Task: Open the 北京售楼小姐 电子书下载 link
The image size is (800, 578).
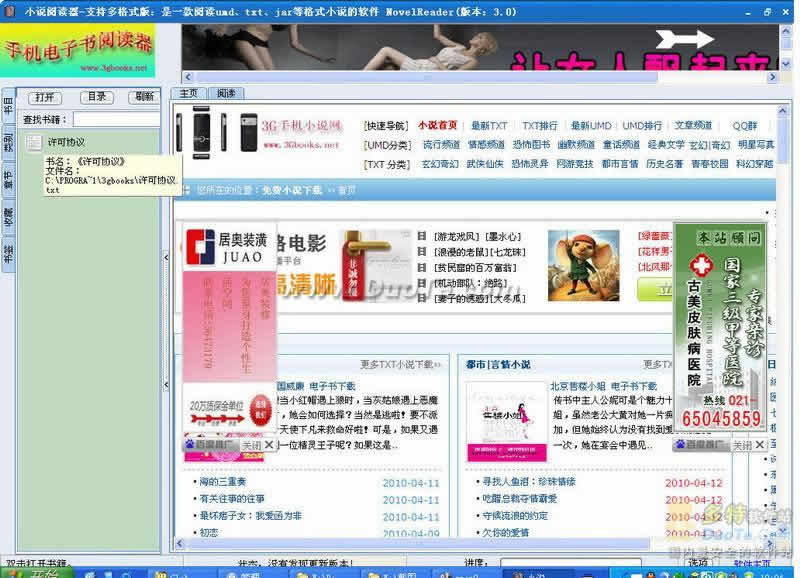Action: 604,386
